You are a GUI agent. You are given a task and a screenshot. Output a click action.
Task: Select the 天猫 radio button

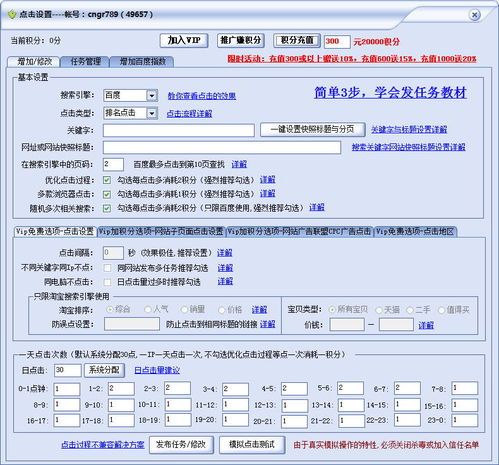[379, 310]
